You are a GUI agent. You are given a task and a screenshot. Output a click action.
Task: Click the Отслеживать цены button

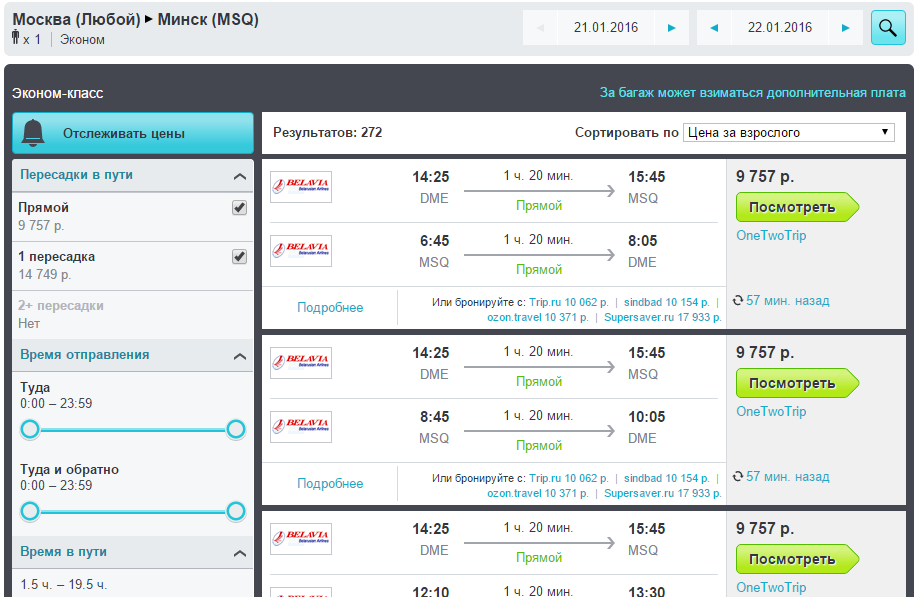click(133, 133)
